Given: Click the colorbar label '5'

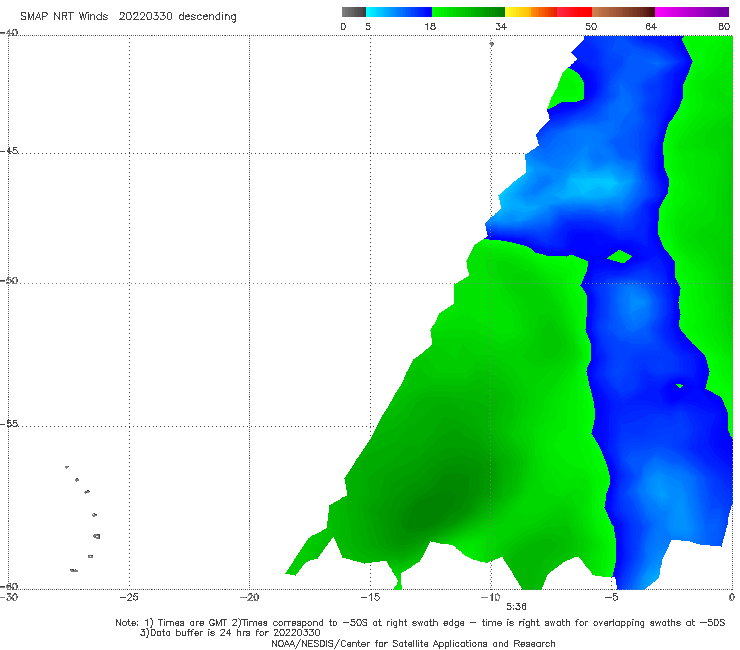Looking at the screenshot, I should coord(368,26).
